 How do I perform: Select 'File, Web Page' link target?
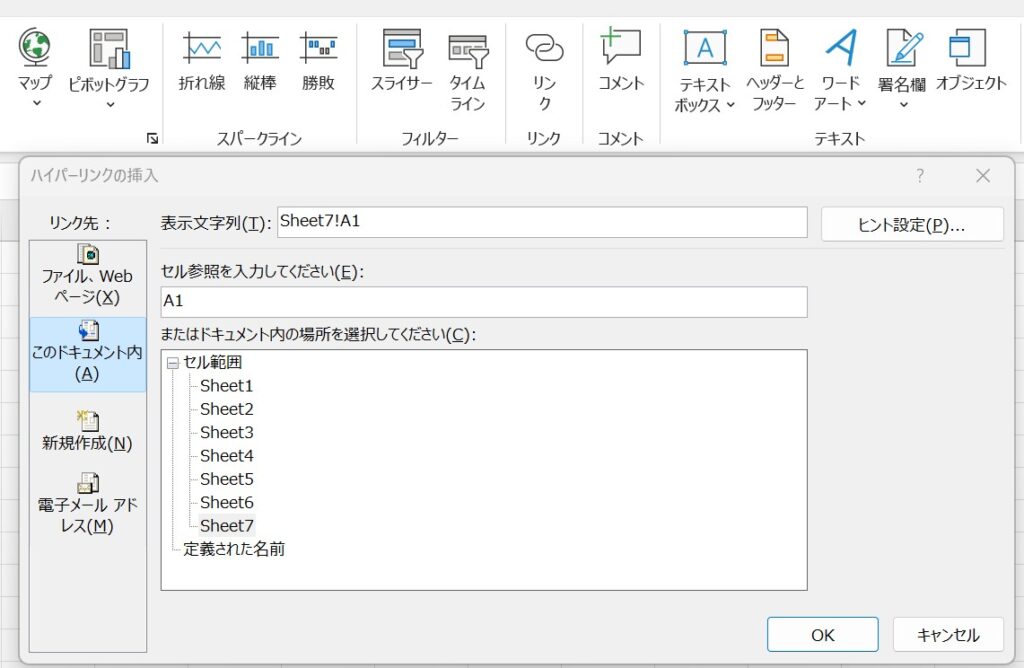pos(88,274)
